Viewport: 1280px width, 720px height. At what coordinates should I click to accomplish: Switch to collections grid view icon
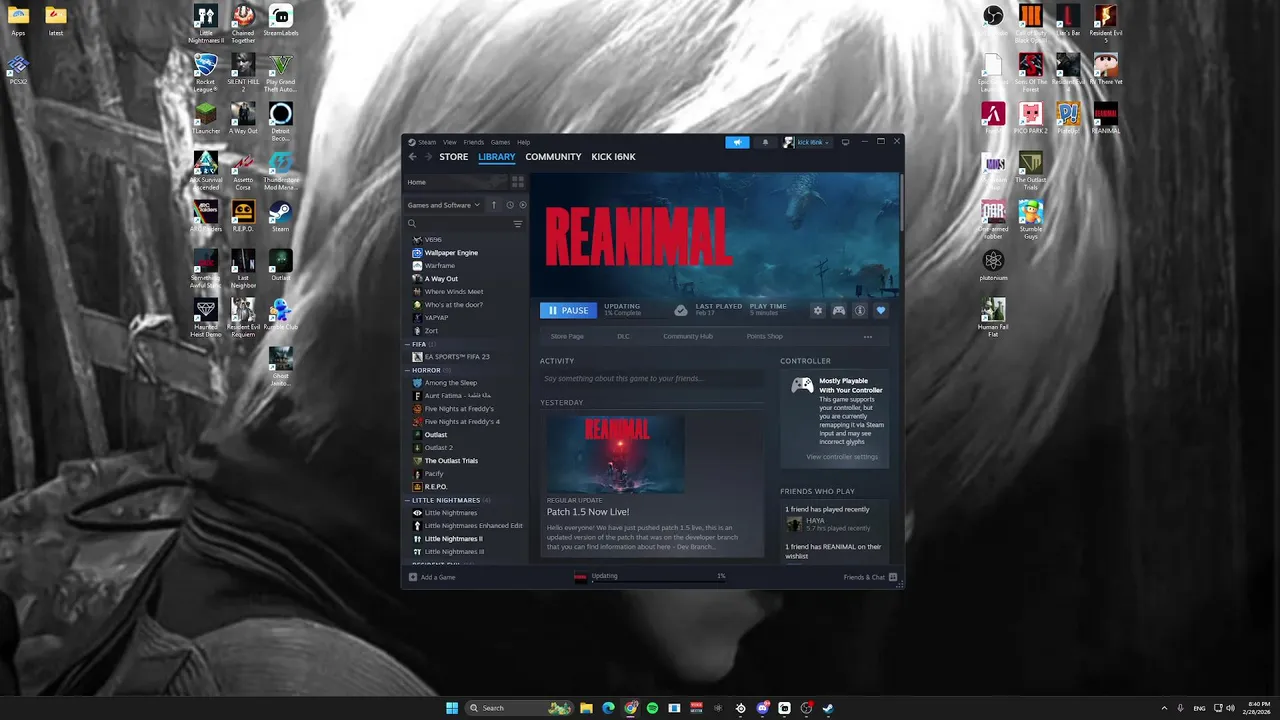(x=518, y=182)
